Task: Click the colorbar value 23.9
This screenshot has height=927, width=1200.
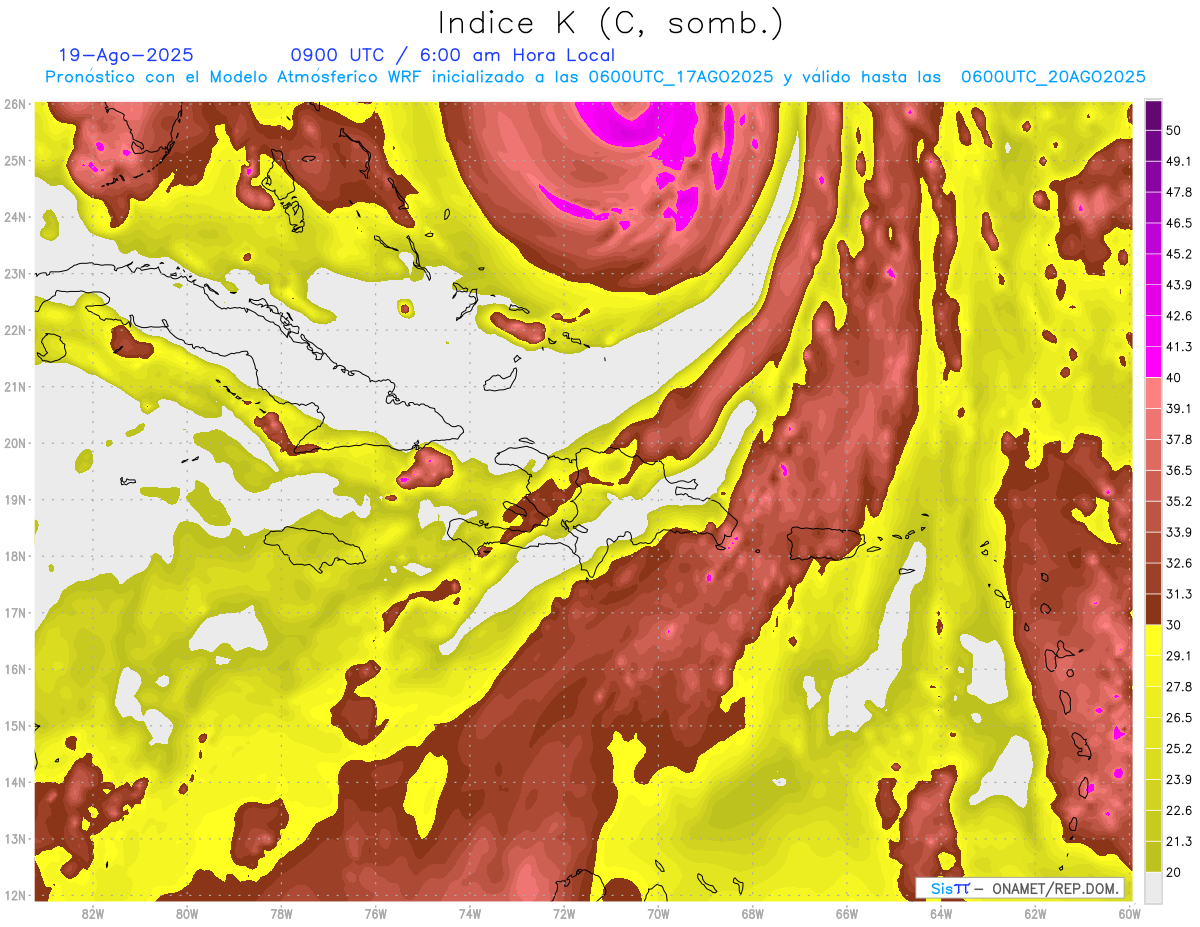Action: click(x=1179, y=779)
